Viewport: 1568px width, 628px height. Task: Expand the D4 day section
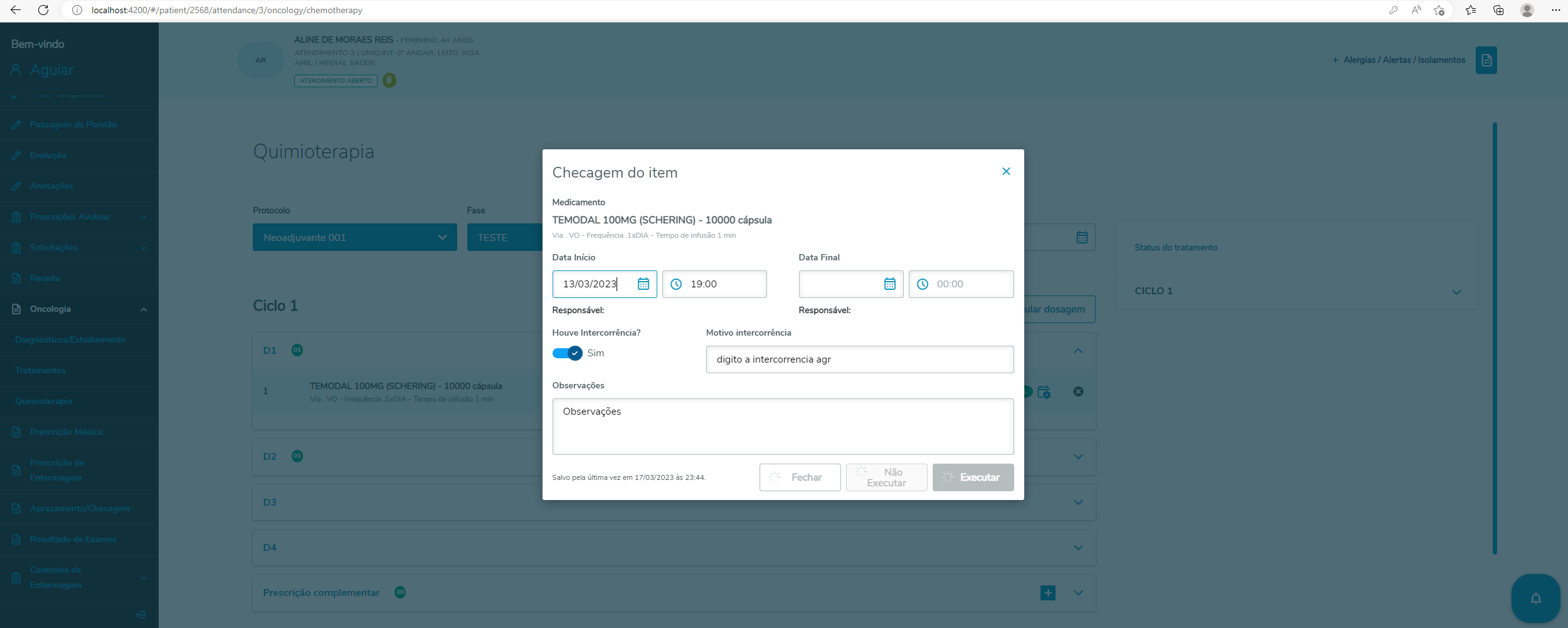[x=1078, y=548]
